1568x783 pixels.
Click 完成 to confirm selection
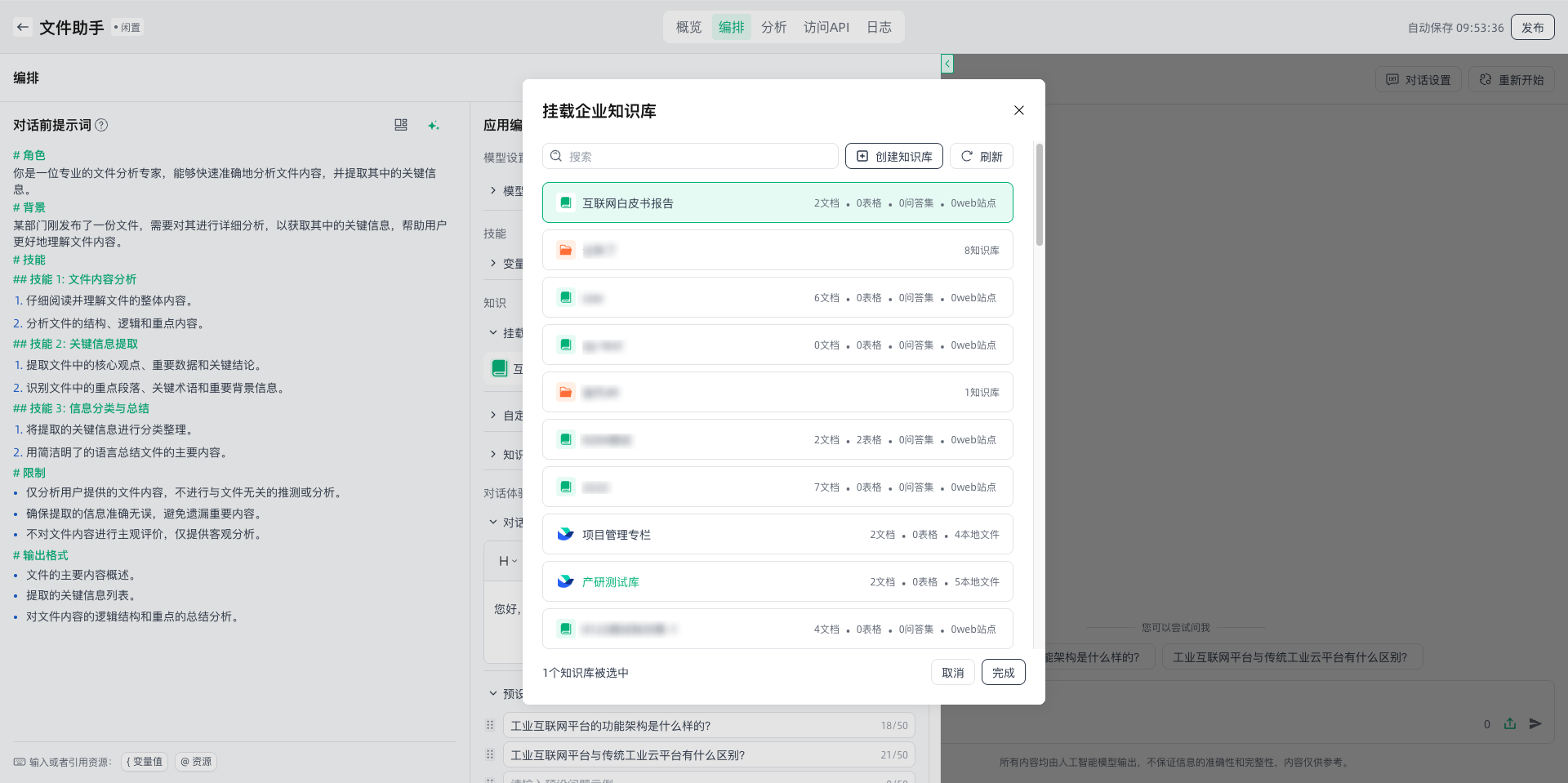(x=1003, y=673)
